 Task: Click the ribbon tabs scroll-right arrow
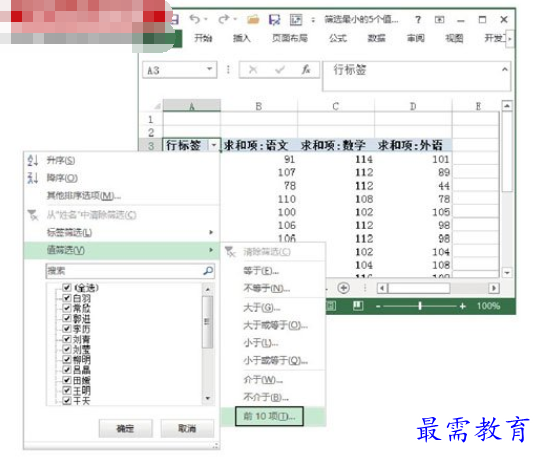[x=510, y=39]
